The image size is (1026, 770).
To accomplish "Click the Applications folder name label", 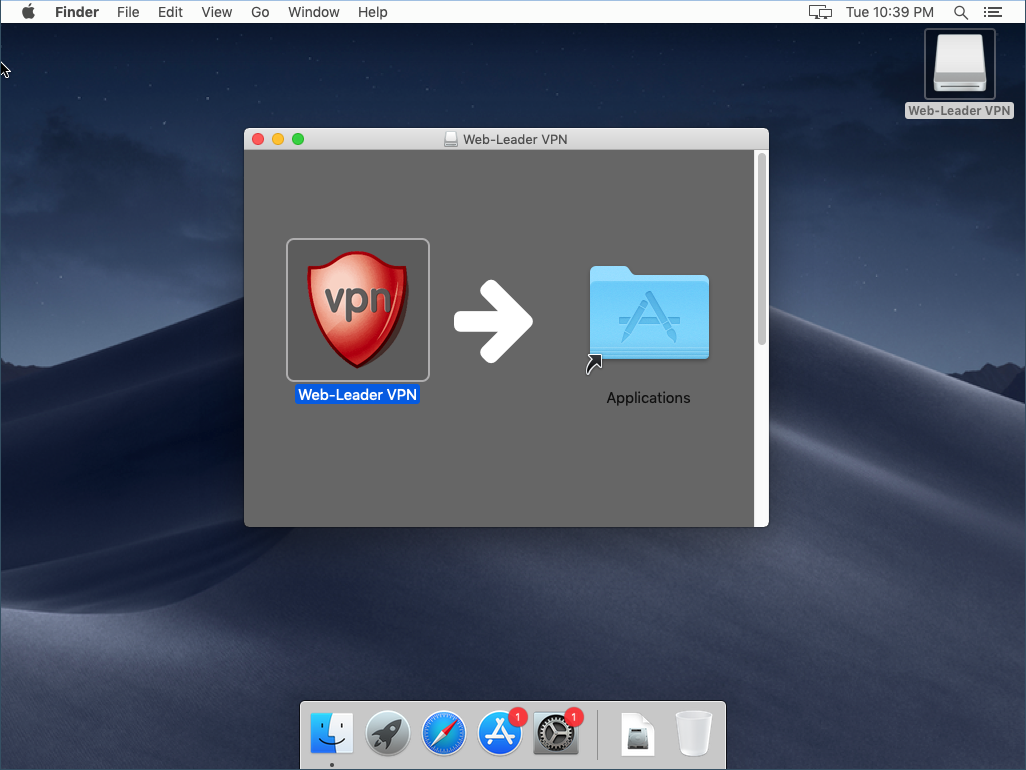I will click(x=648, y=398).
